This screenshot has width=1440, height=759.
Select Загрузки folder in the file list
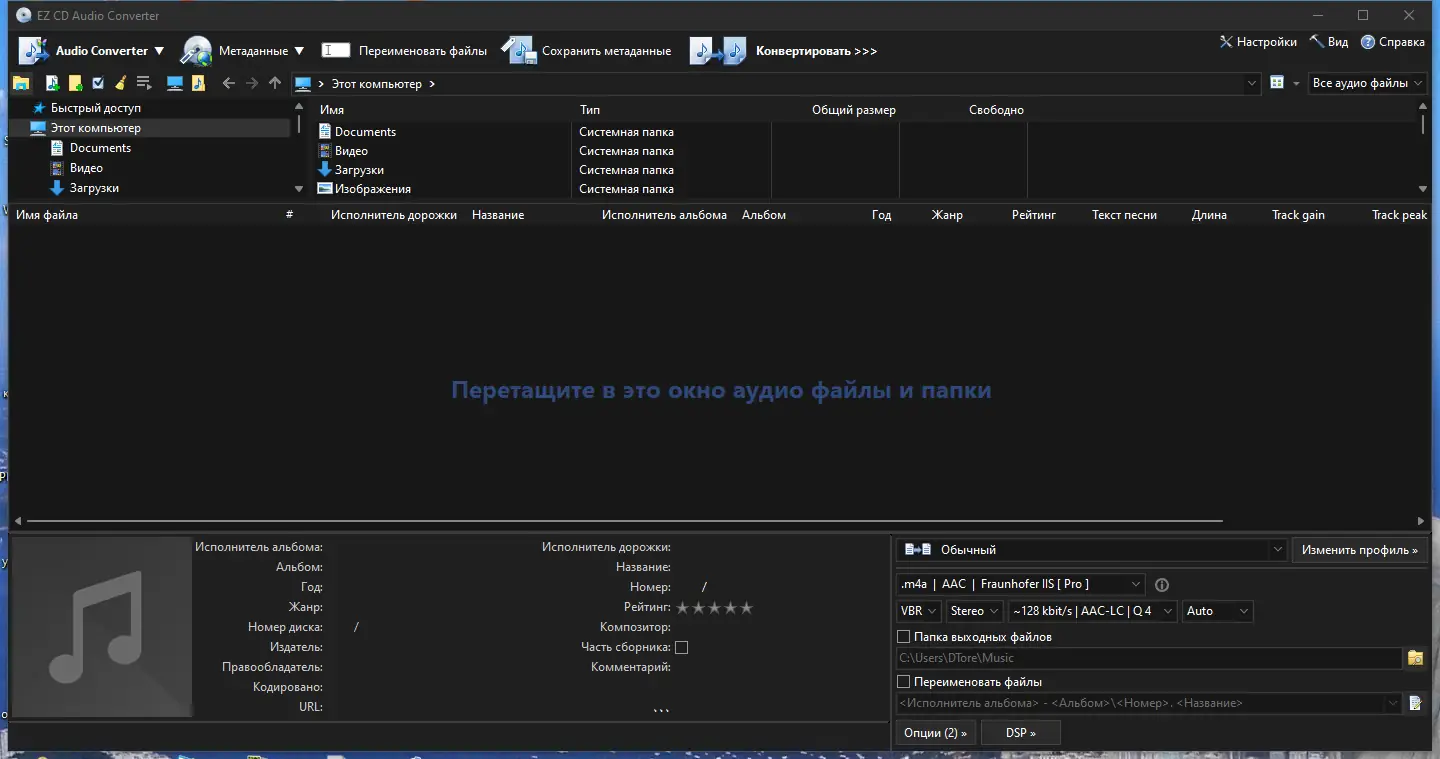click(x=359, y=170)
